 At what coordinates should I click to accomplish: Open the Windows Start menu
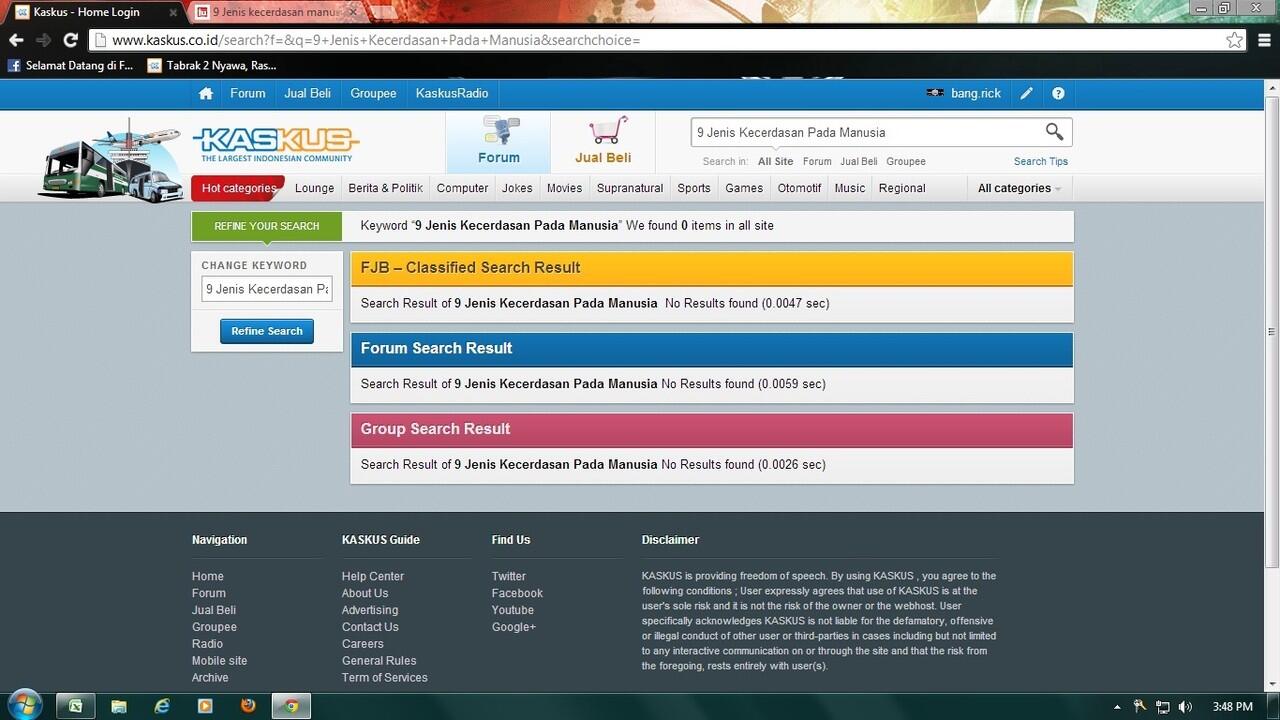coord(23,704)
